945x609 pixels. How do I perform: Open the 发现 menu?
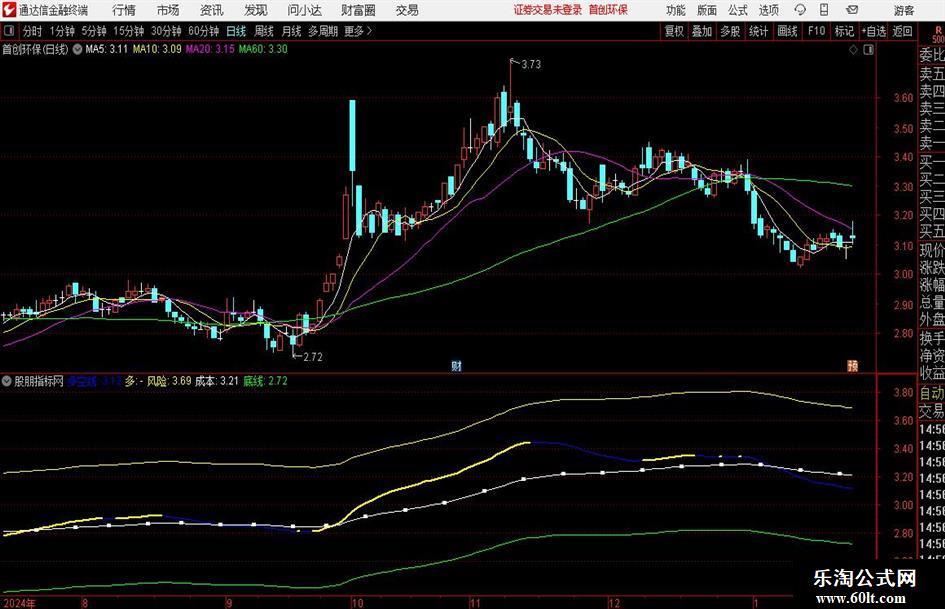[256, 10]
